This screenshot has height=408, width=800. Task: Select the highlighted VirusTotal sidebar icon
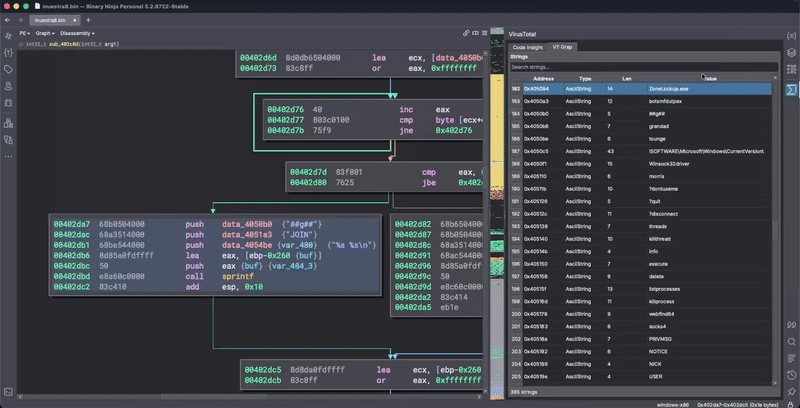click(x=791, y=89)
